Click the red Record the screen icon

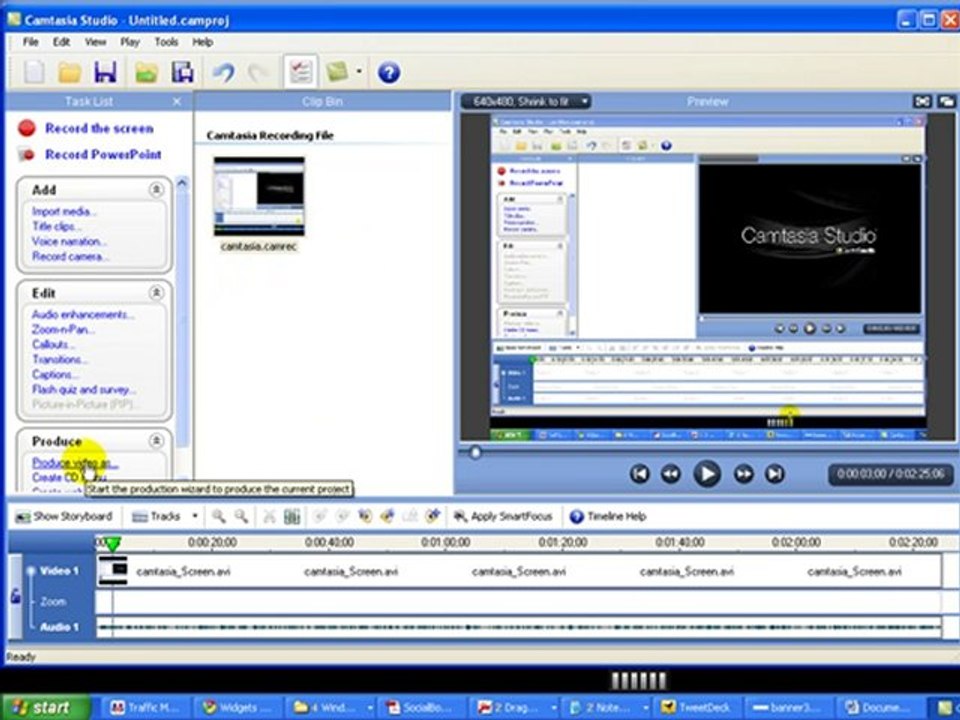point(26,128)
